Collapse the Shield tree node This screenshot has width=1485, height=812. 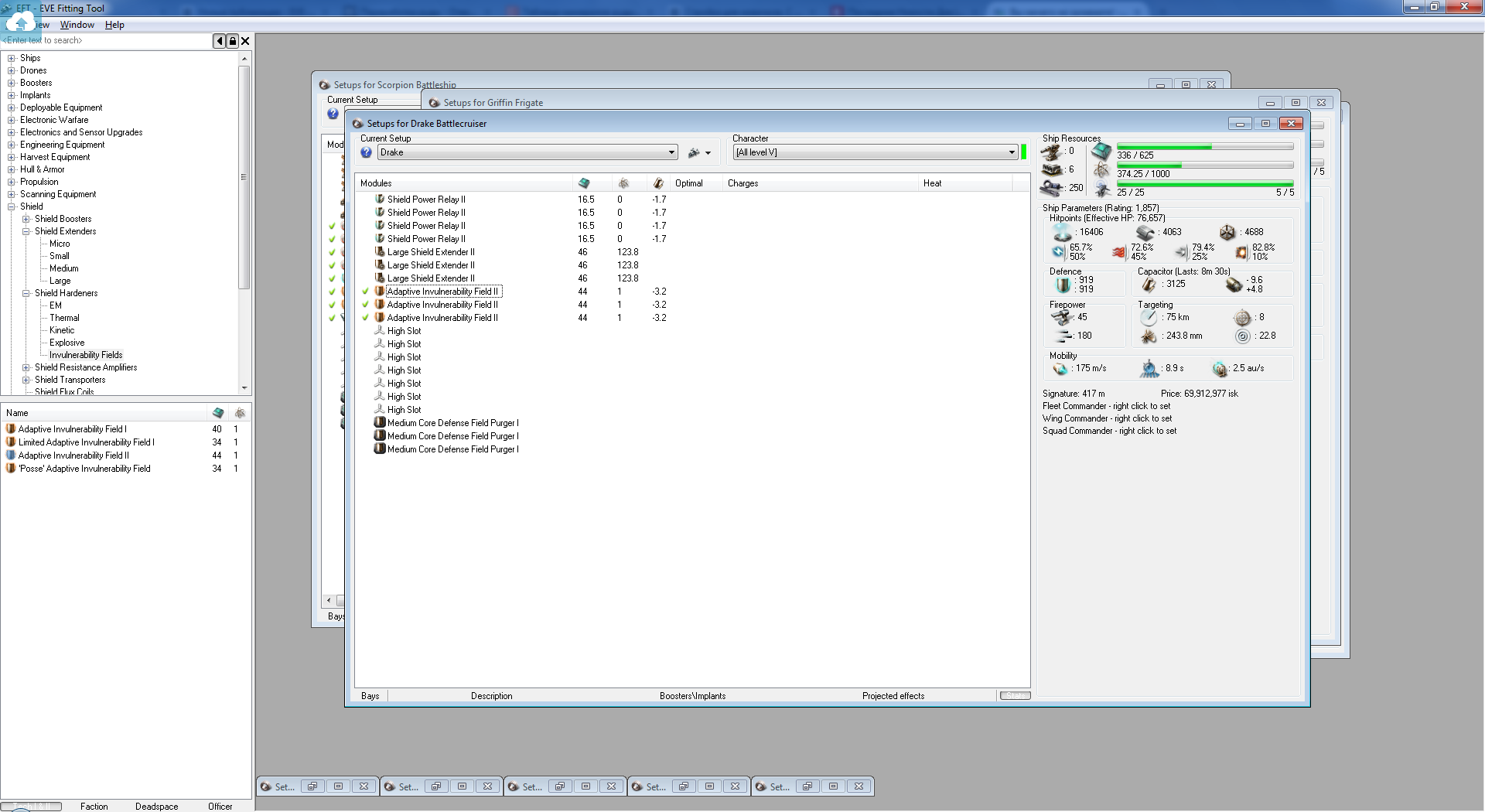pyautogui.click(x=11, y=206)
